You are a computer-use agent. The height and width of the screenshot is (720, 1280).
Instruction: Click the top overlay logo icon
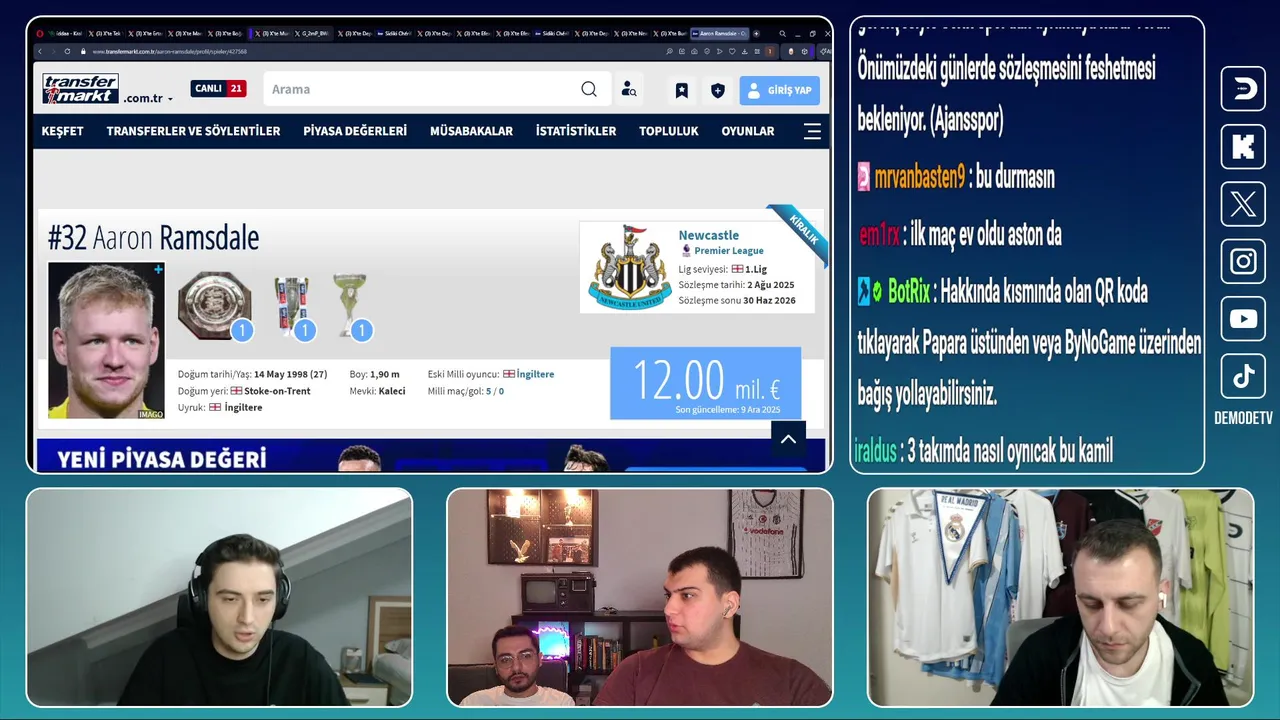(x=1243, y=88)
